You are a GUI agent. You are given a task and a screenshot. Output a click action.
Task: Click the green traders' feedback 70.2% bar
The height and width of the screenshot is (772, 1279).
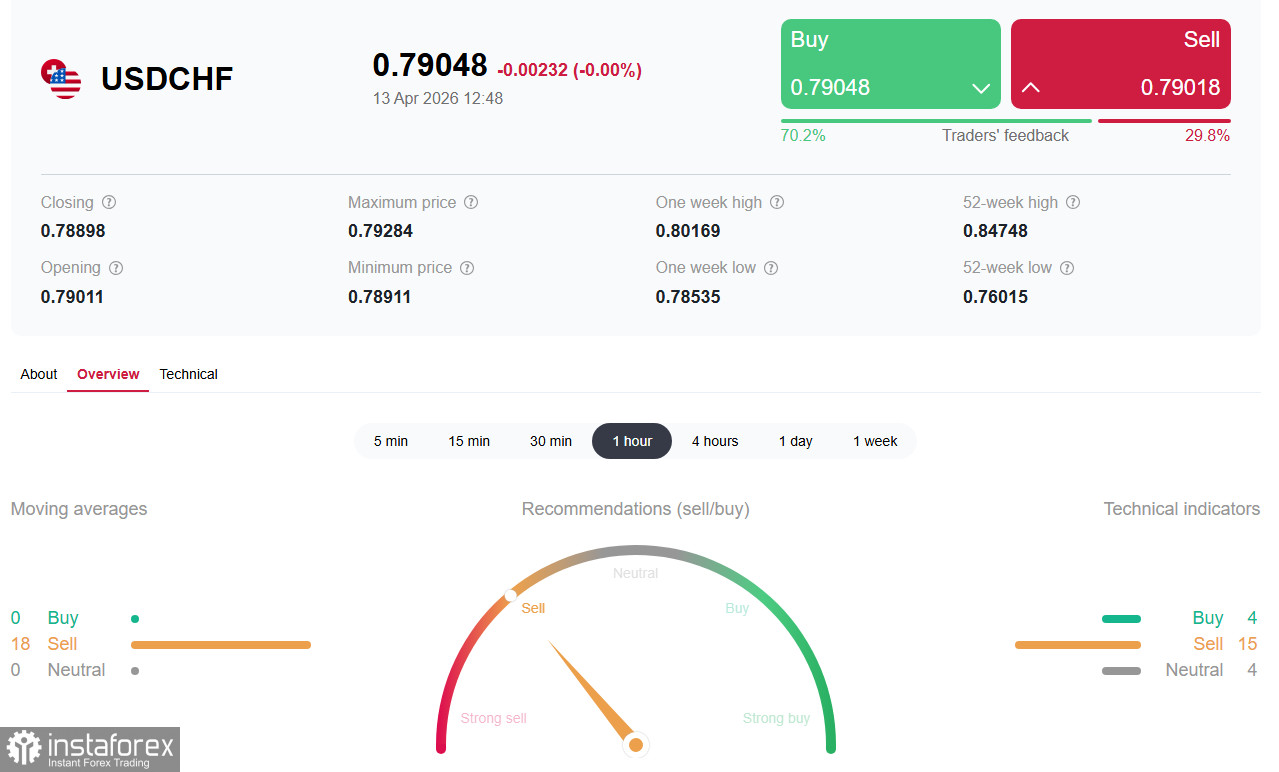pyautogui.click(x=936, y=121)
